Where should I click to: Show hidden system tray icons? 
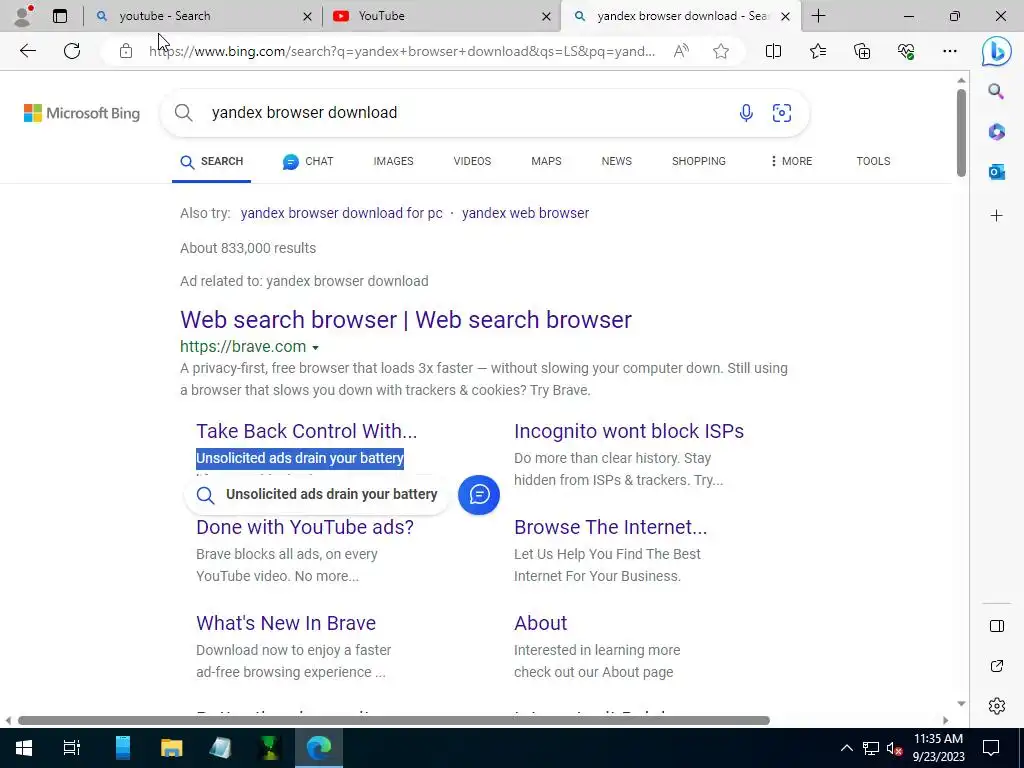coord(846,748)
